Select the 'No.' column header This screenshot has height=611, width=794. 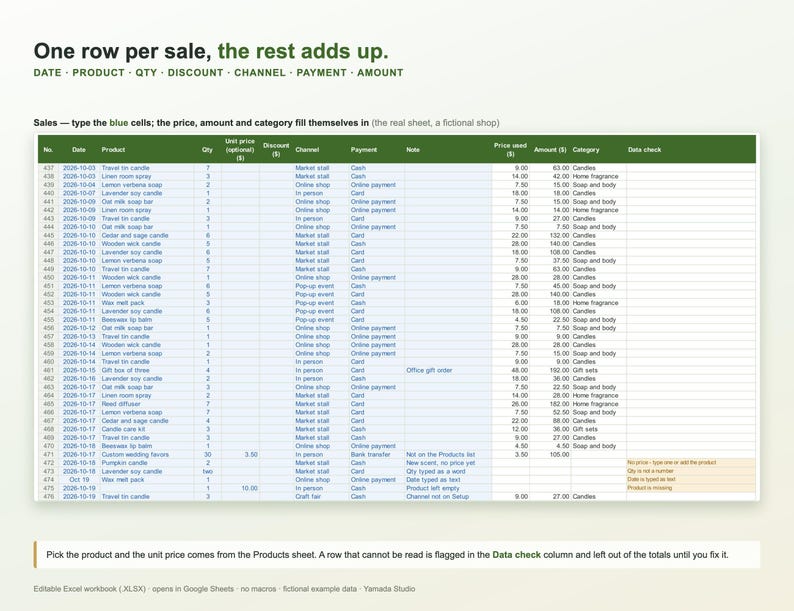[48, 150]
